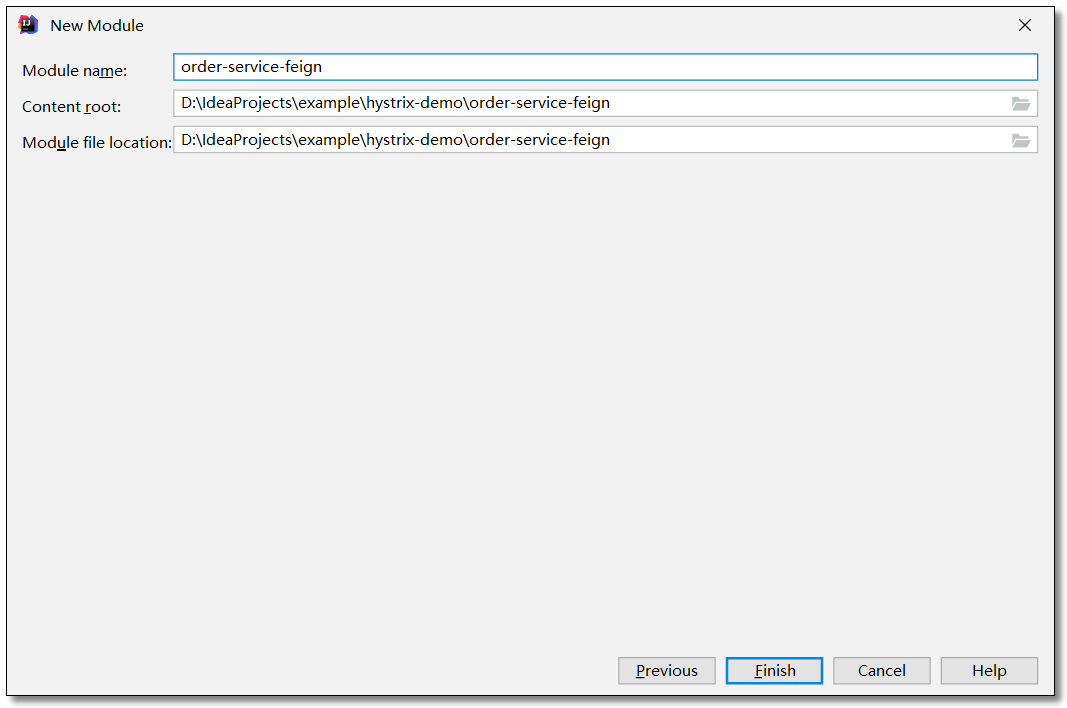1067x708 pixels.
Task: Cancel the new module wizard
Action: pyautogui.click(x=881, y=671)
